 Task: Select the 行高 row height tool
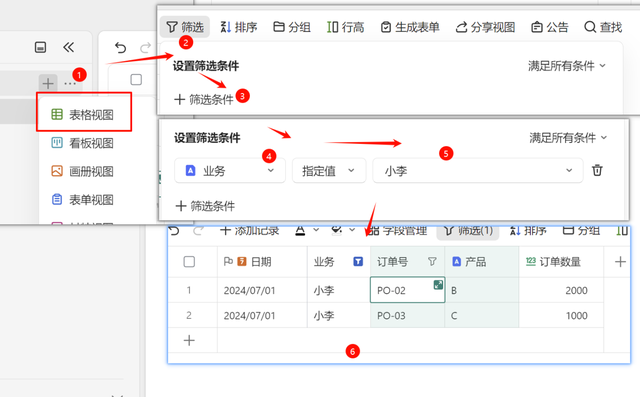(x=345, y=27)
